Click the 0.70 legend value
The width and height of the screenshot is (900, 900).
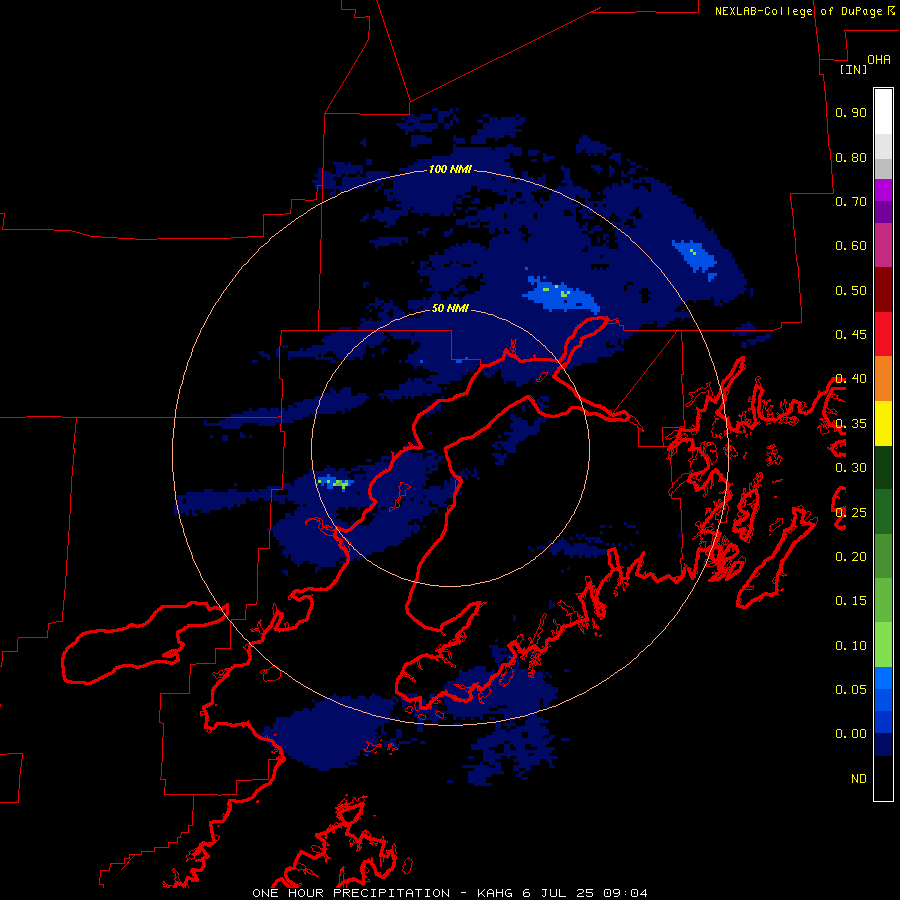(851, 201)
